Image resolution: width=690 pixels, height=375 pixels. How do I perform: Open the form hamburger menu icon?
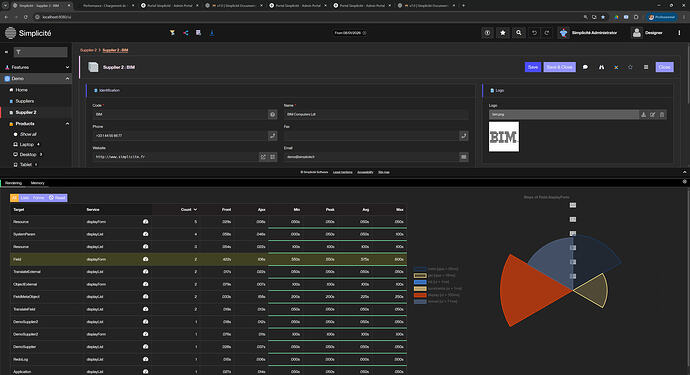[646, 67]
